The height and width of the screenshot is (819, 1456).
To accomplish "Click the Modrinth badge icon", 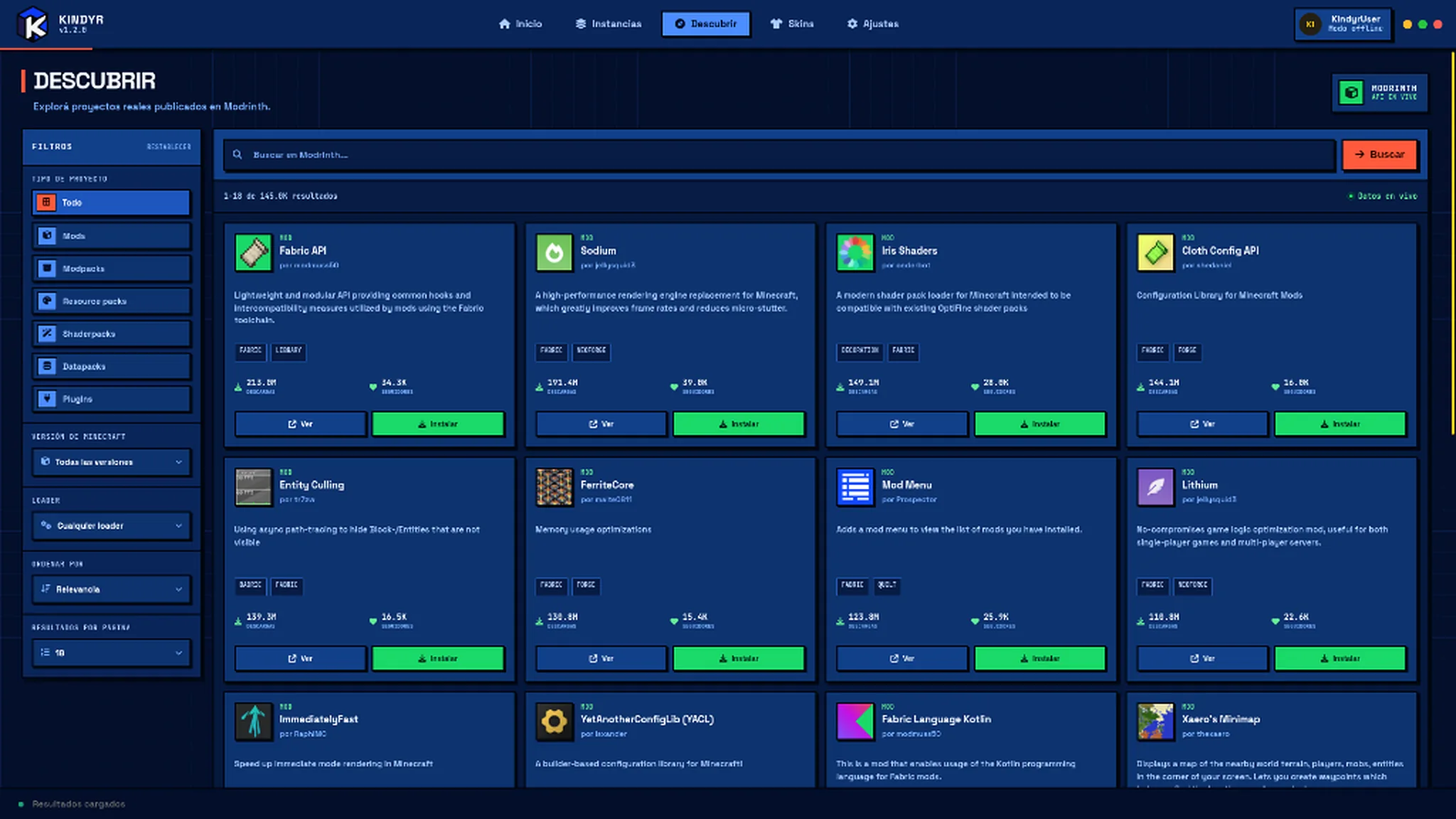I will click(x=1351, y=92).
